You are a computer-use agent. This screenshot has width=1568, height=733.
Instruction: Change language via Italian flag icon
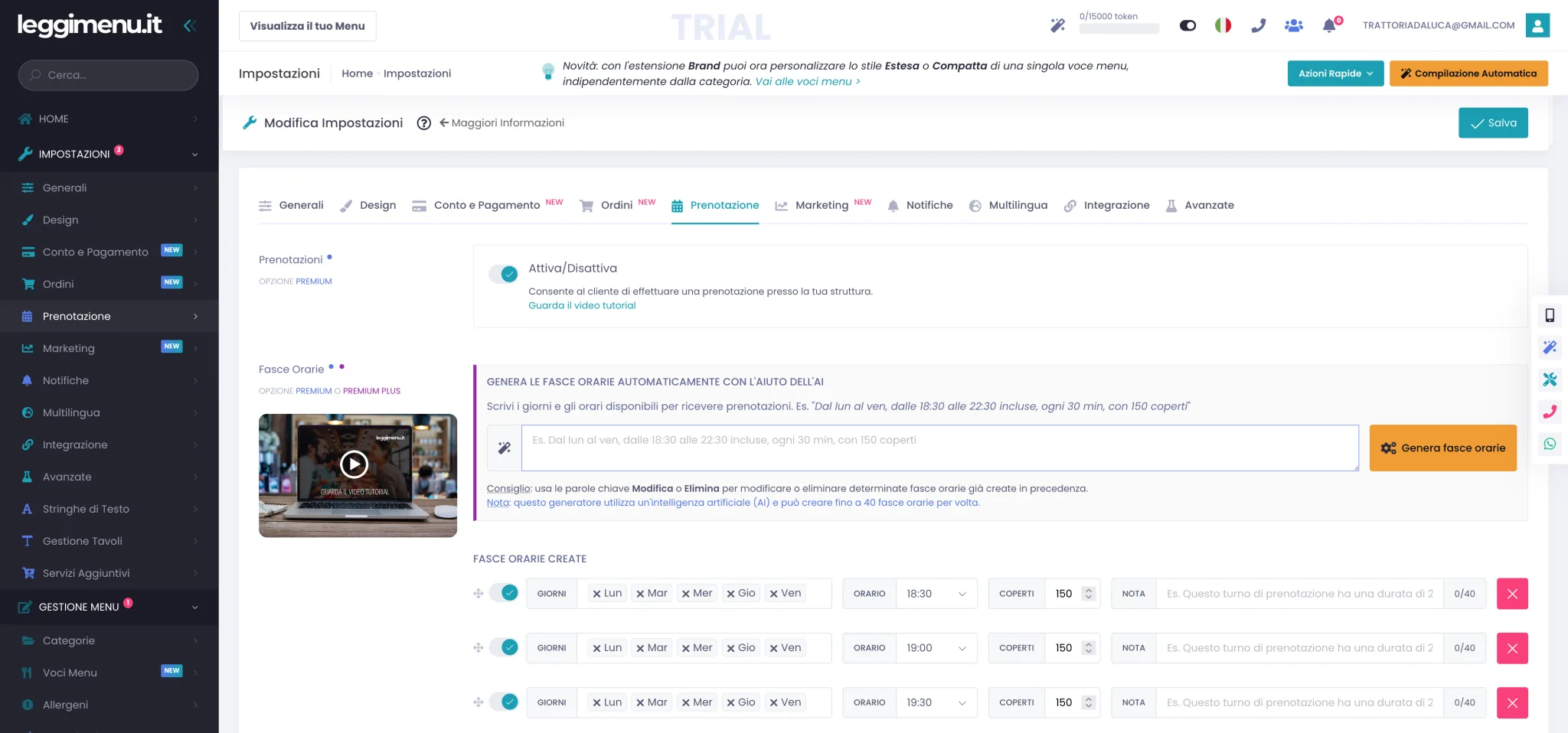[1223, 25]
